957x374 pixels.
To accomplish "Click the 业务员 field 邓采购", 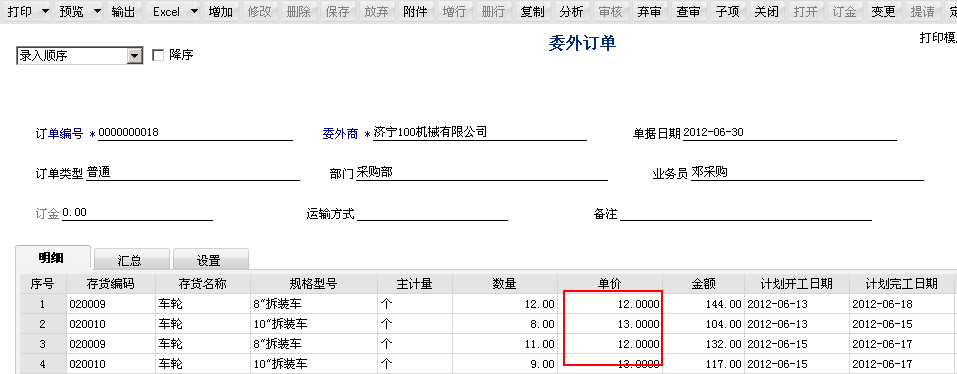I will point(807,173).
